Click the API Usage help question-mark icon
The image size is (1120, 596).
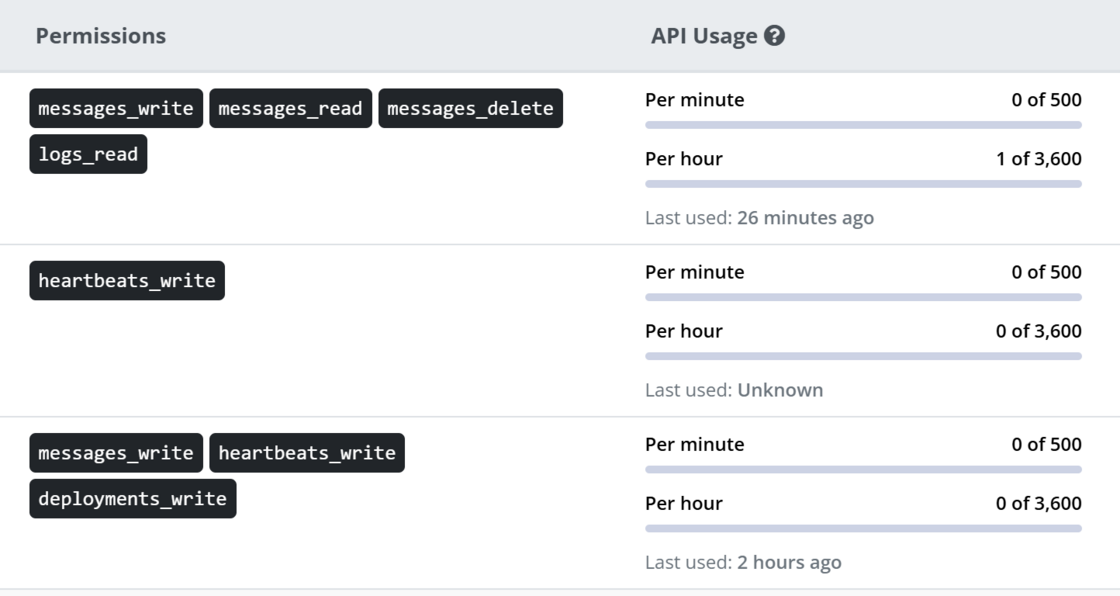(x=774, y=36)
